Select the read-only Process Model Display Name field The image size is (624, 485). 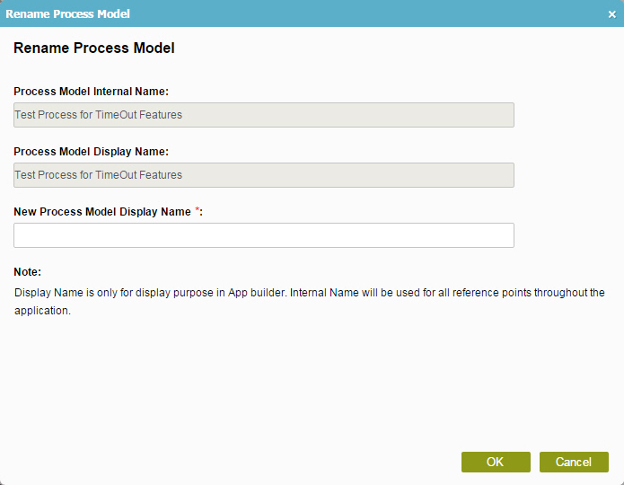[264, 175]
